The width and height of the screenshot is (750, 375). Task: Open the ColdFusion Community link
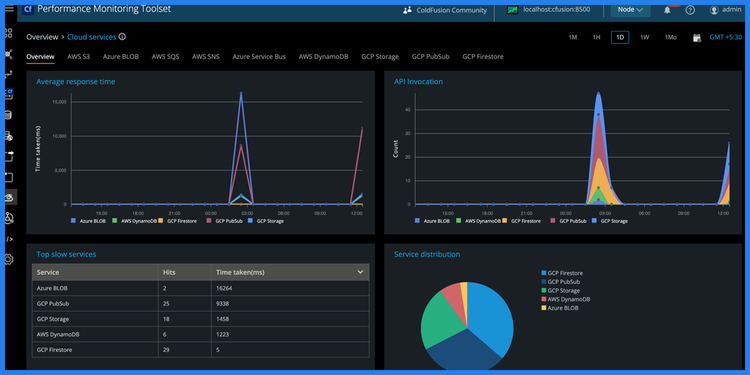(451, 10)
